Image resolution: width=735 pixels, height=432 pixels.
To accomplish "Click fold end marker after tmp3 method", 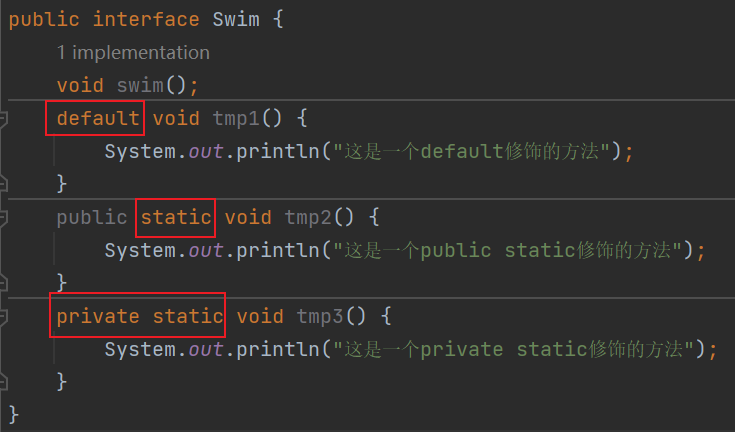I will 3,381.
